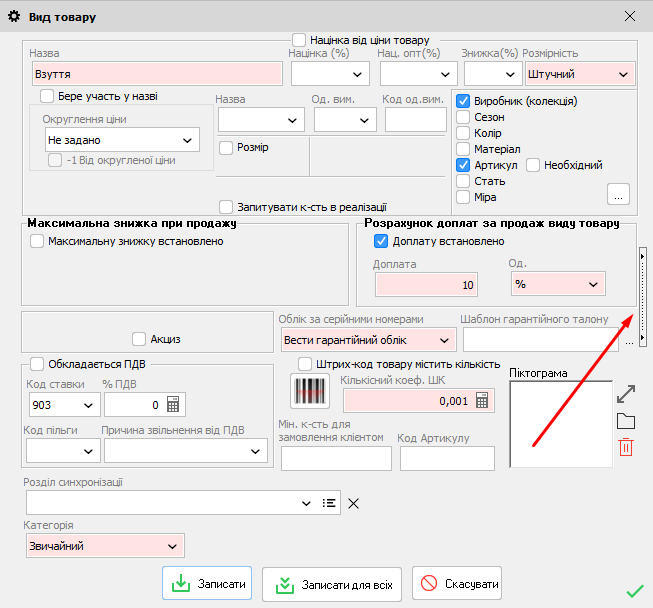Toggle the Акциз checkbox

coord(139,339)
